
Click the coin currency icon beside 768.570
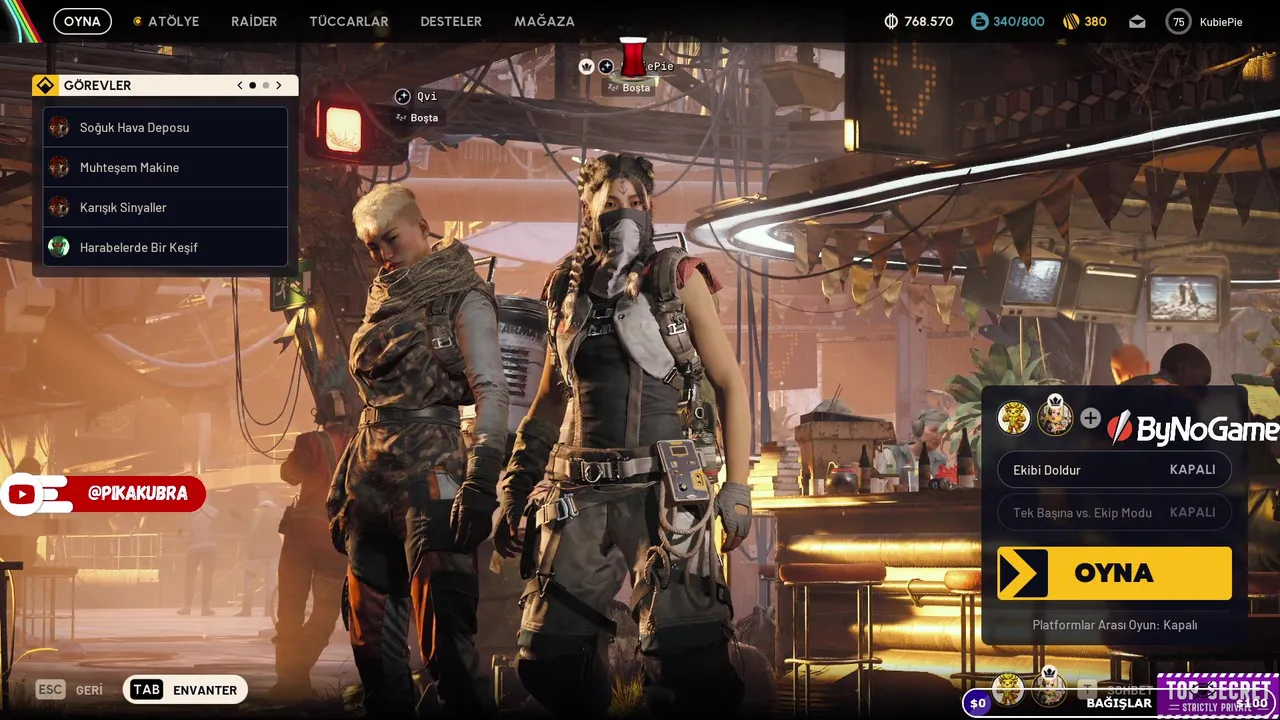(892, 21)
